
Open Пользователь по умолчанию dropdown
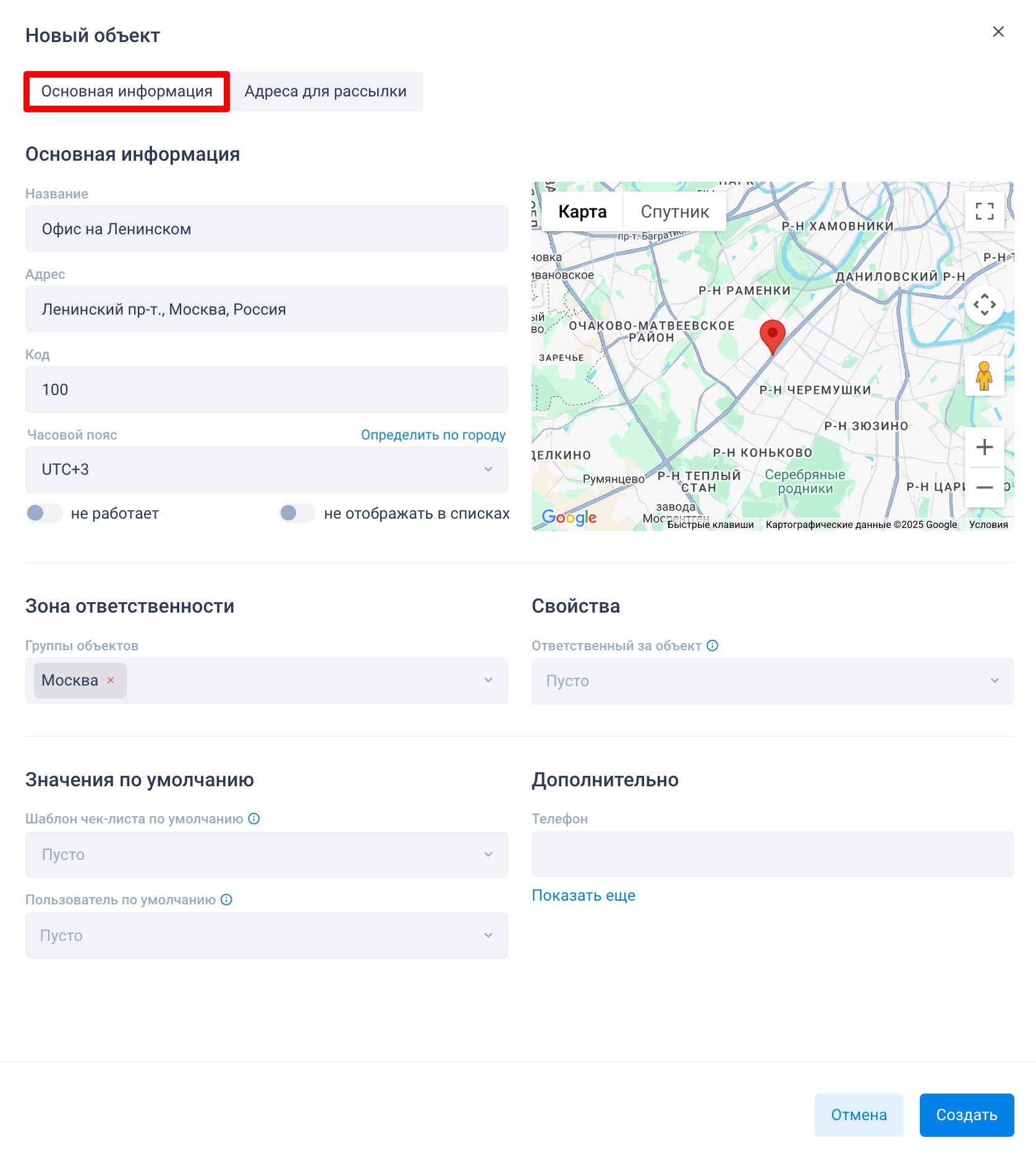[266, 936]
